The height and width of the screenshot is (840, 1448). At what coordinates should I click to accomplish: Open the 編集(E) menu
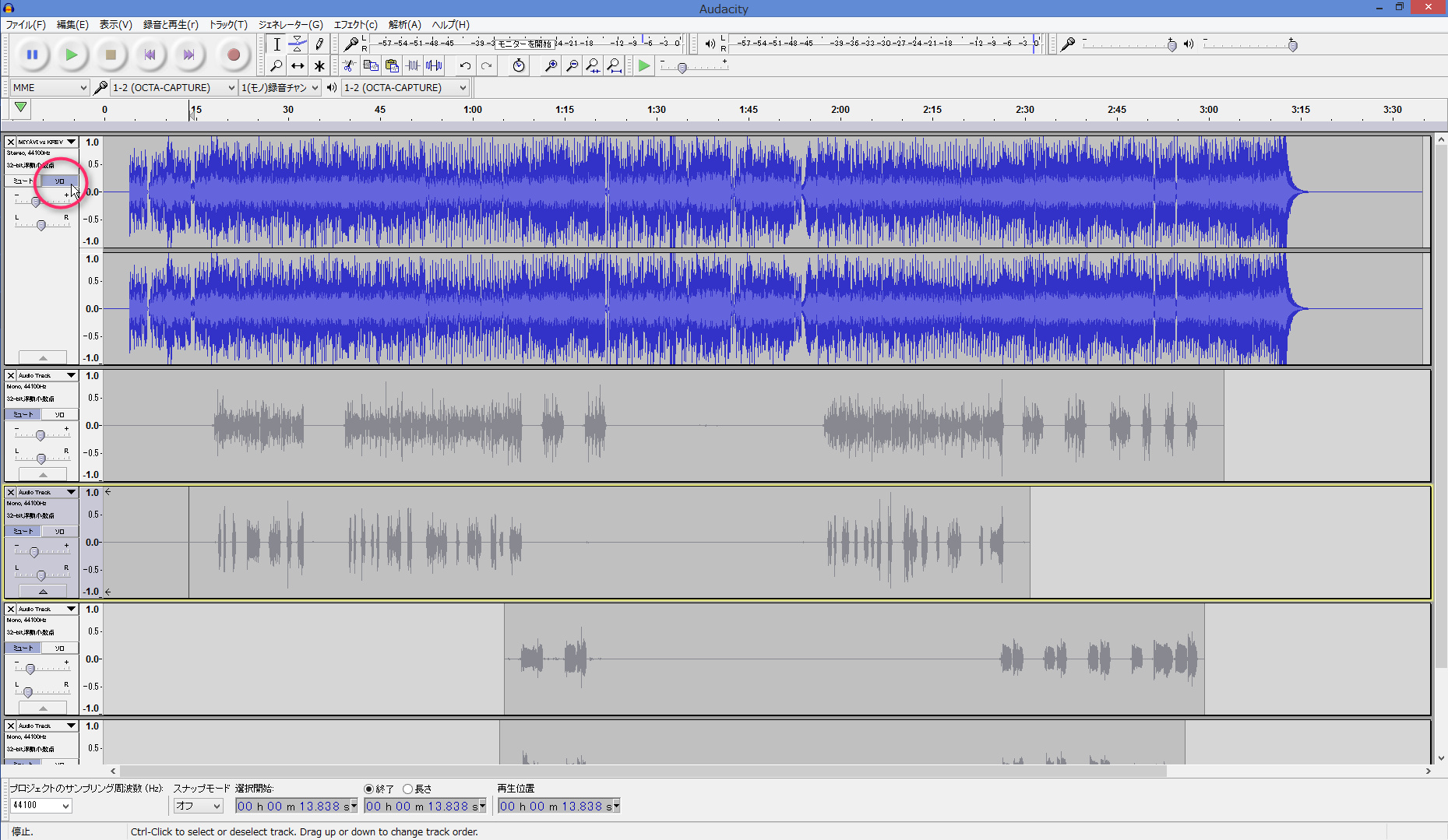click(x=72, y=24)
